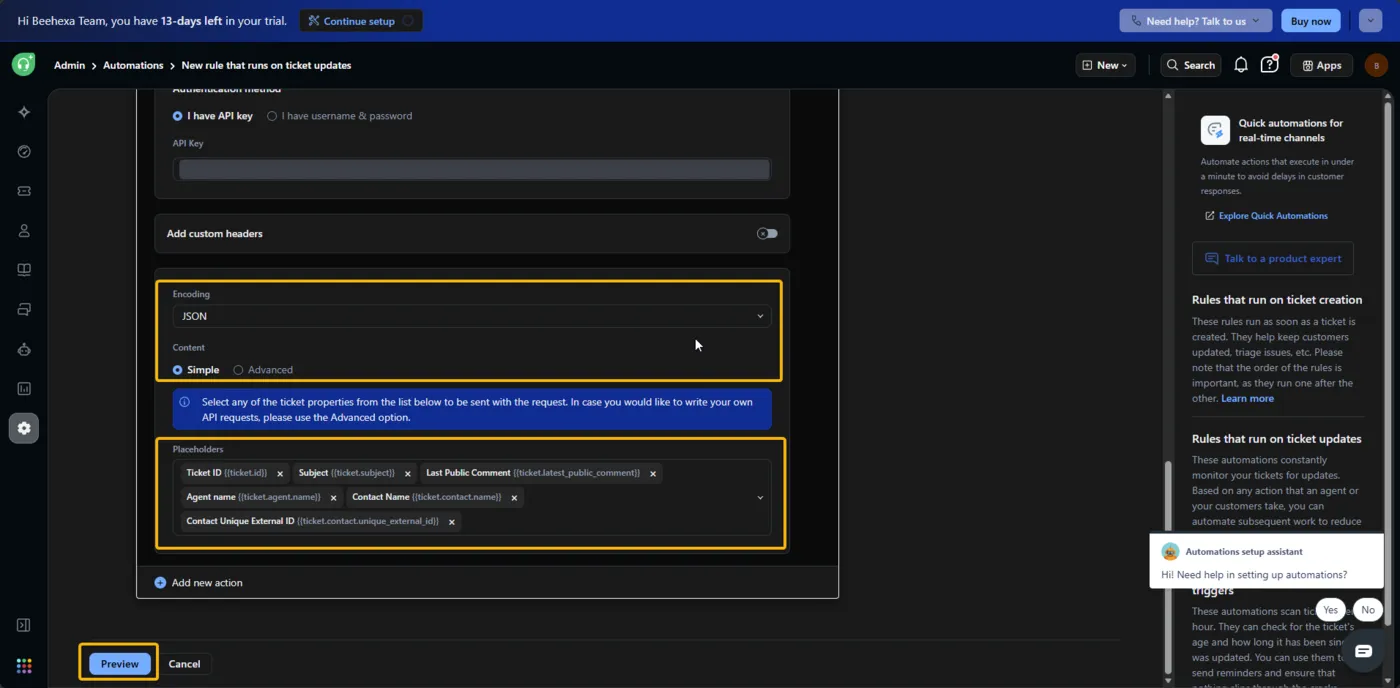Select Advanced content radio
The image size is (1400, 688).
(x=238, y=370)
